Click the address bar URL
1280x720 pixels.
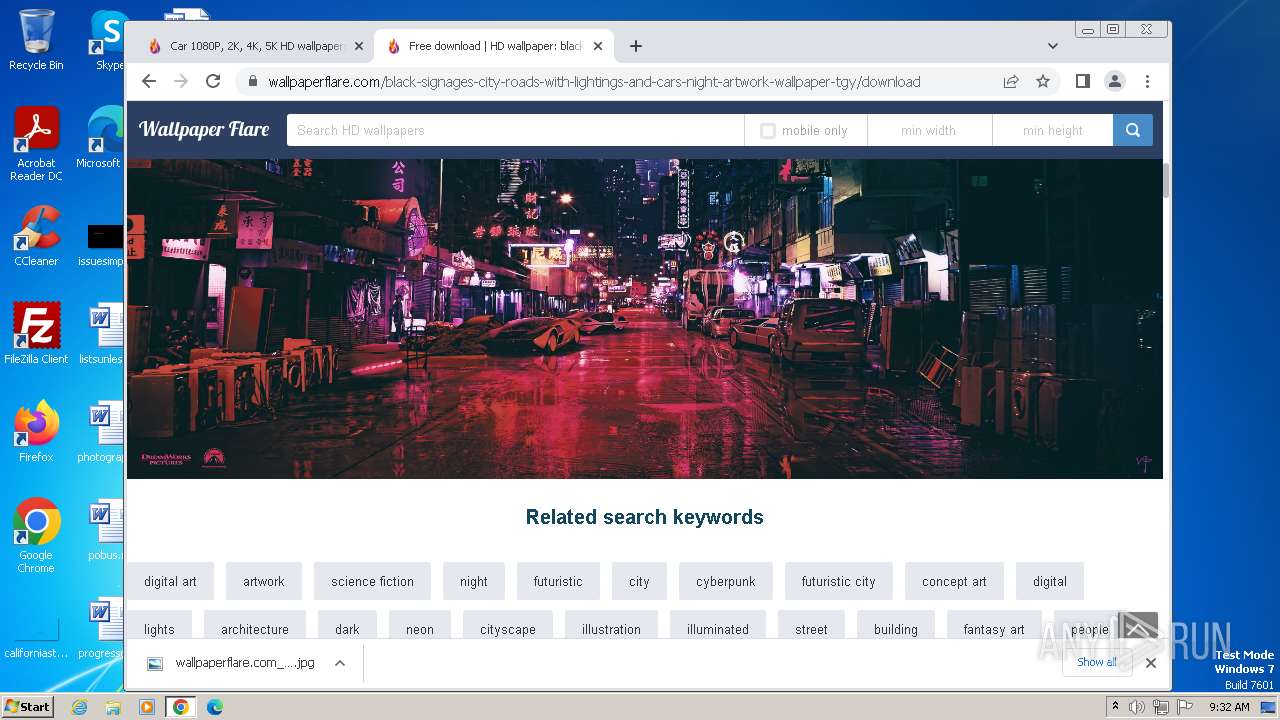(594, 82)
